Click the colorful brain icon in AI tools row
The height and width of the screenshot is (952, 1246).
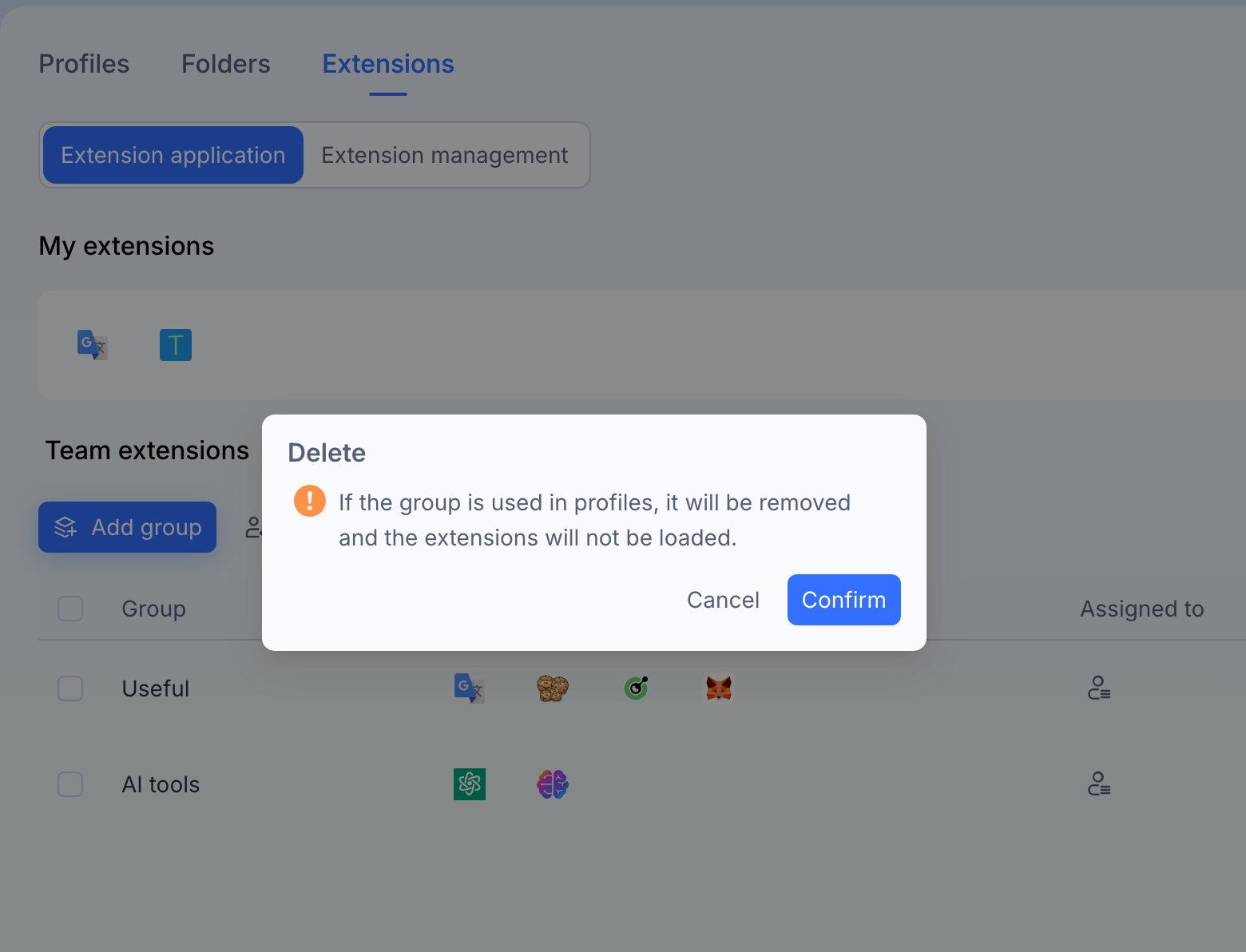point(553,784)
